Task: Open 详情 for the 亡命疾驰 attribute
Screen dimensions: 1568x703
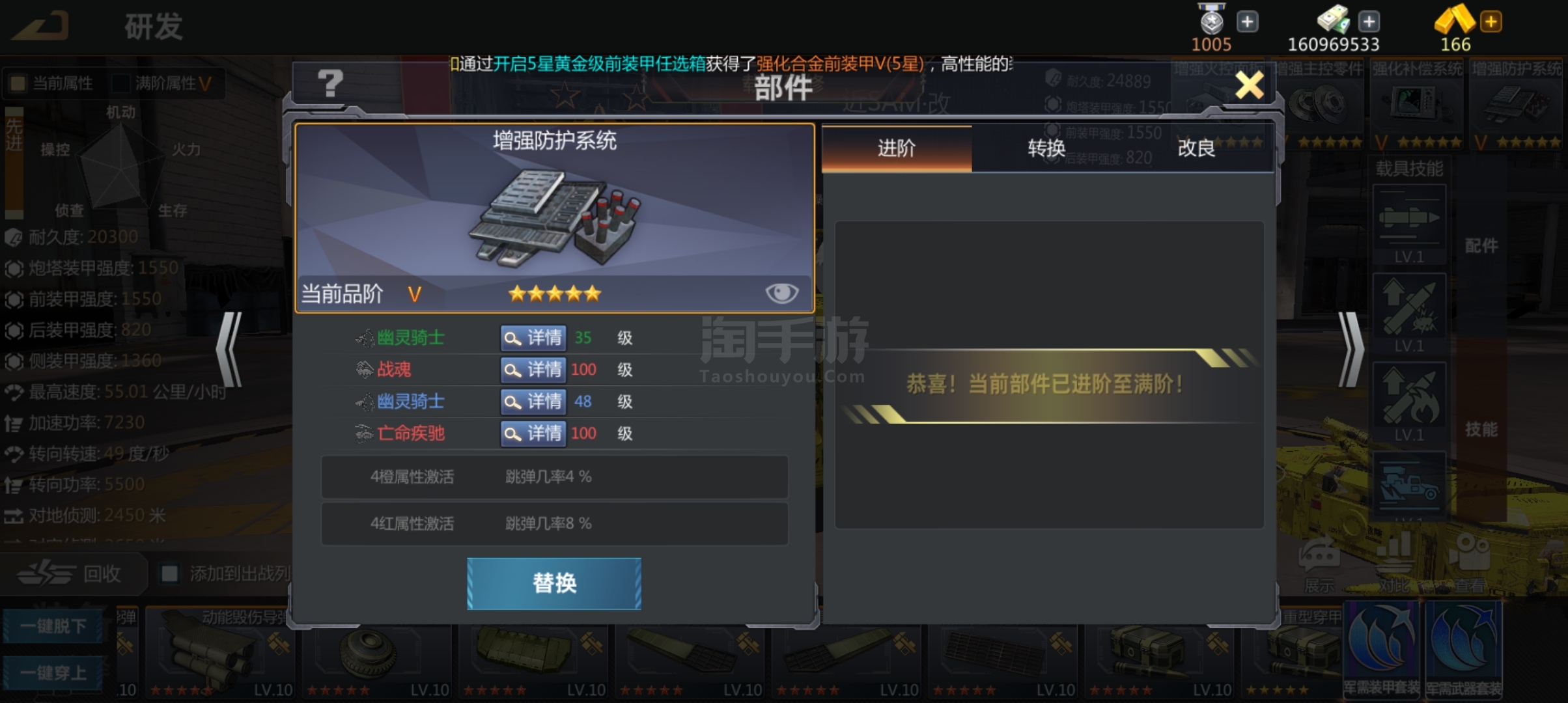Action: (x=533, y=434)
